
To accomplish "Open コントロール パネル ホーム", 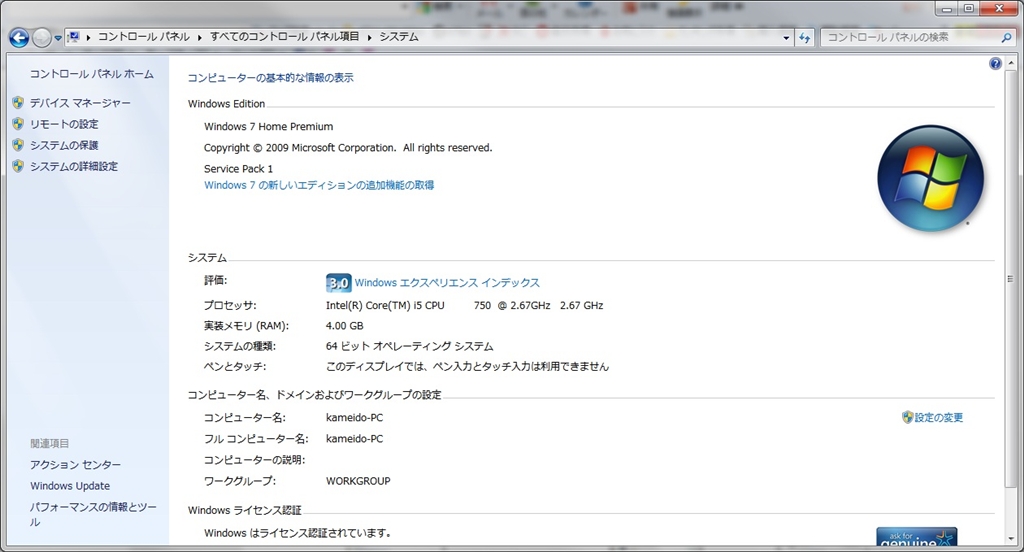I will 91,74.
